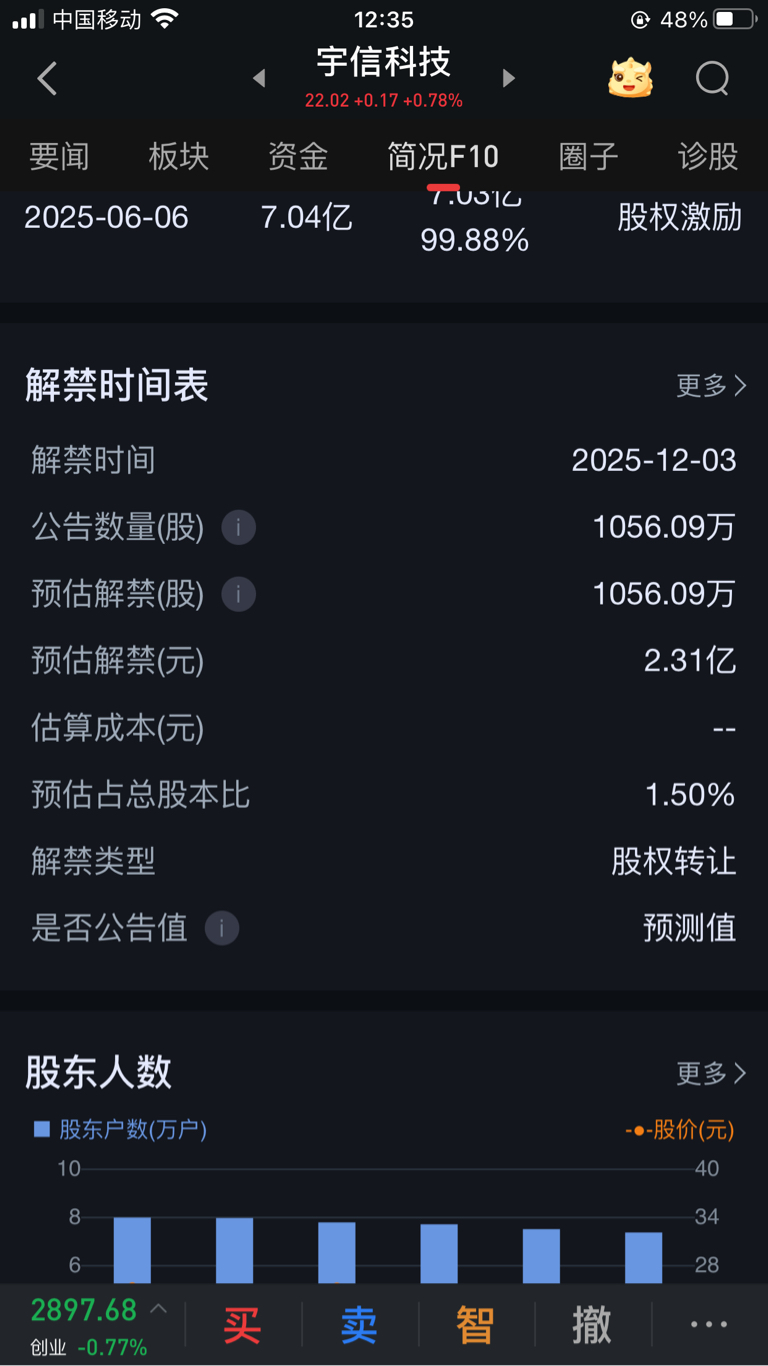Open the 诊股 tab
768x1366 pixels.
pyautogui.click(x=708, y=156)
